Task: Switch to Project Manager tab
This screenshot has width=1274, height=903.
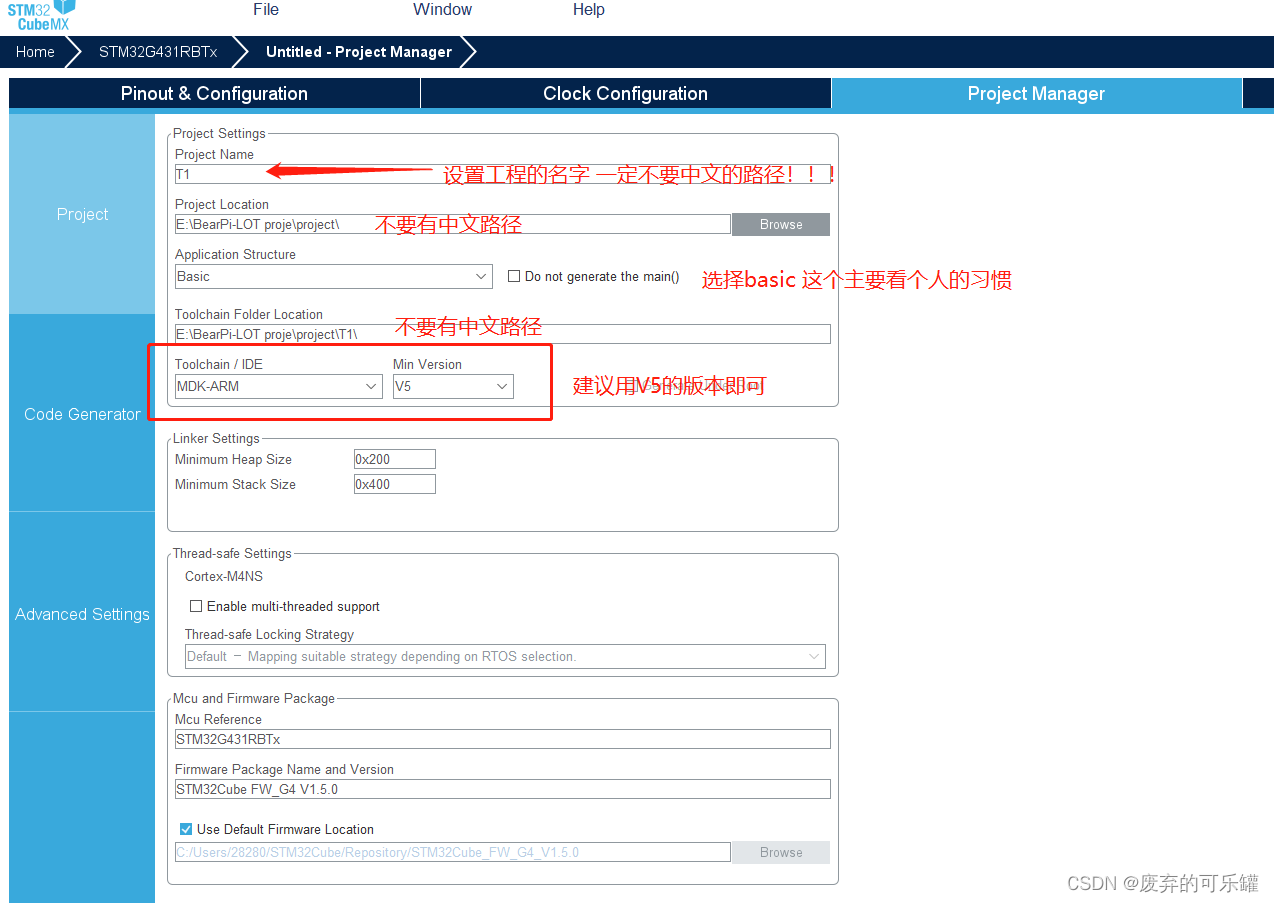Action: coord(1036,94)
